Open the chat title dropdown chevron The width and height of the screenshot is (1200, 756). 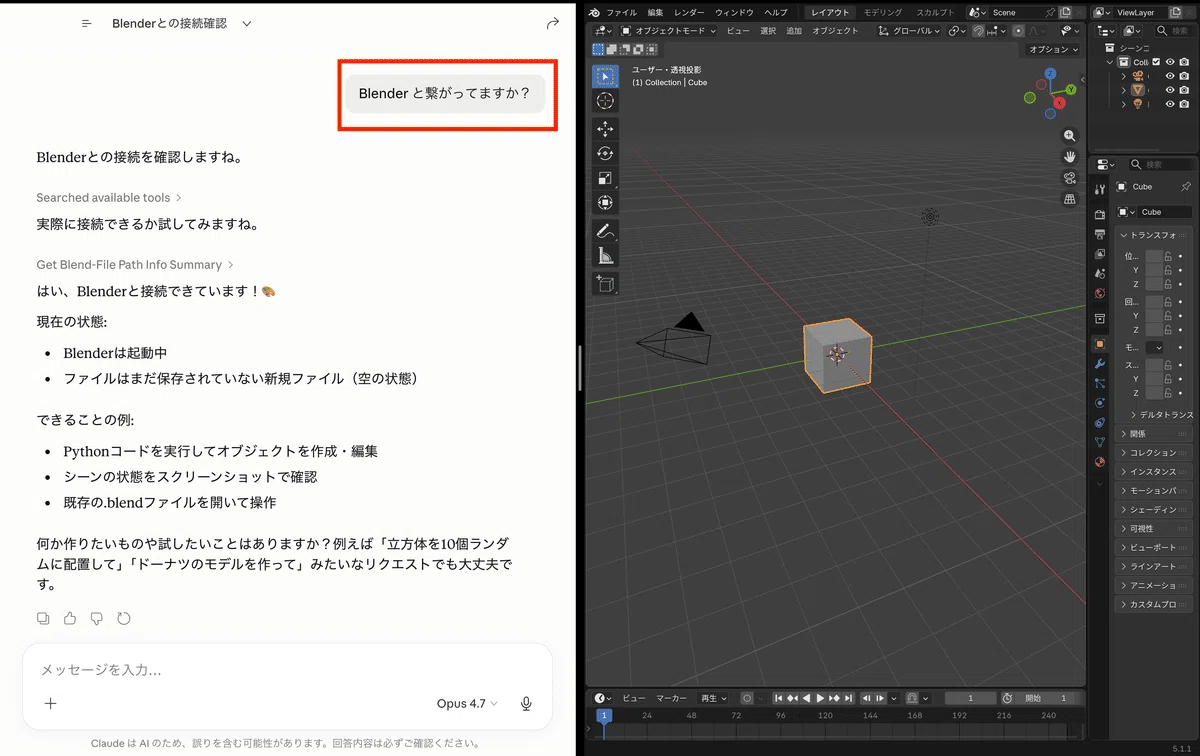point(247,23)
